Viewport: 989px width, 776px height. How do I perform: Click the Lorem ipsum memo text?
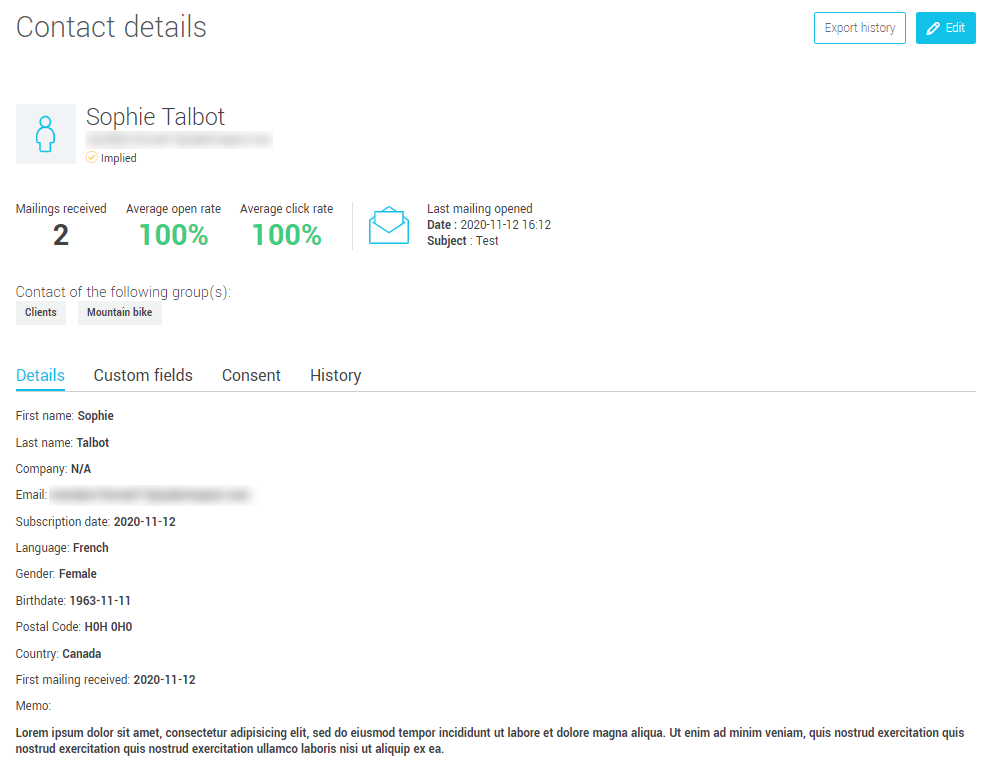coord(490,741)
